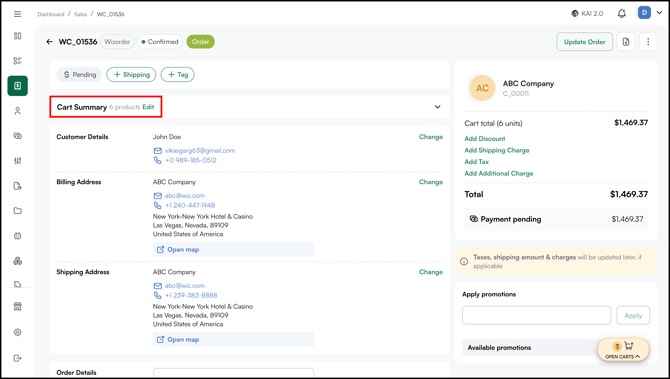Open the folder sidebar icon
670x379 pixels.
pos(18,211)
